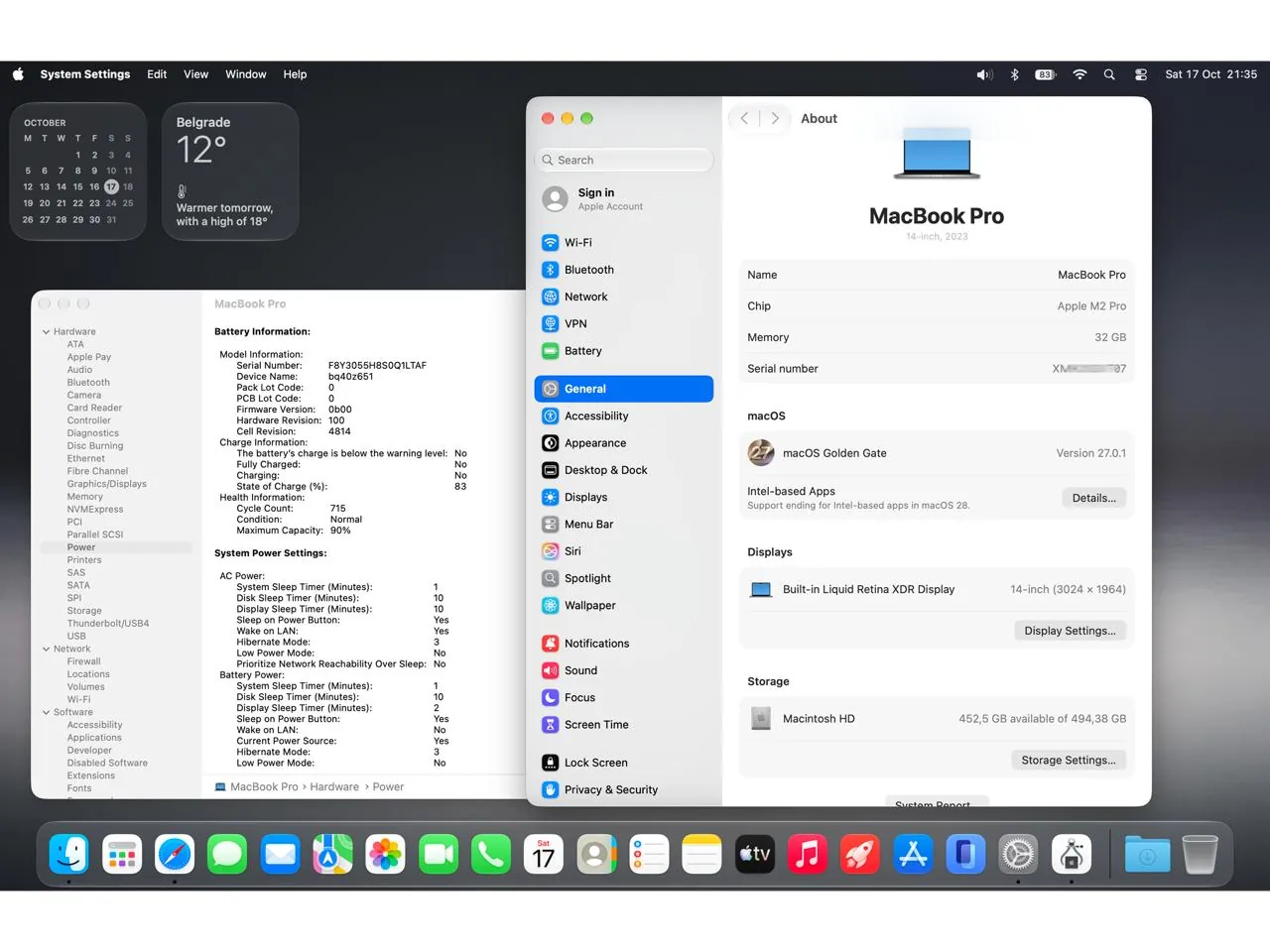This screenshot has width=1270, height=952.
Task: Click Storage Settings... button
Action: 1069,761
